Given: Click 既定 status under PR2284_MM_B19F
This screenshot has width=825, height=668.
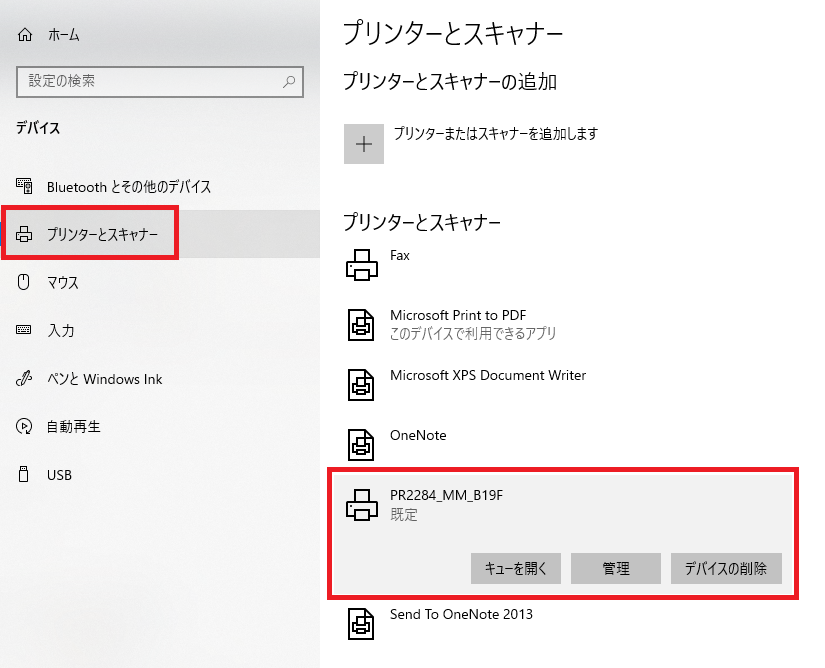Looking at the screenshot, I should 404,514.
